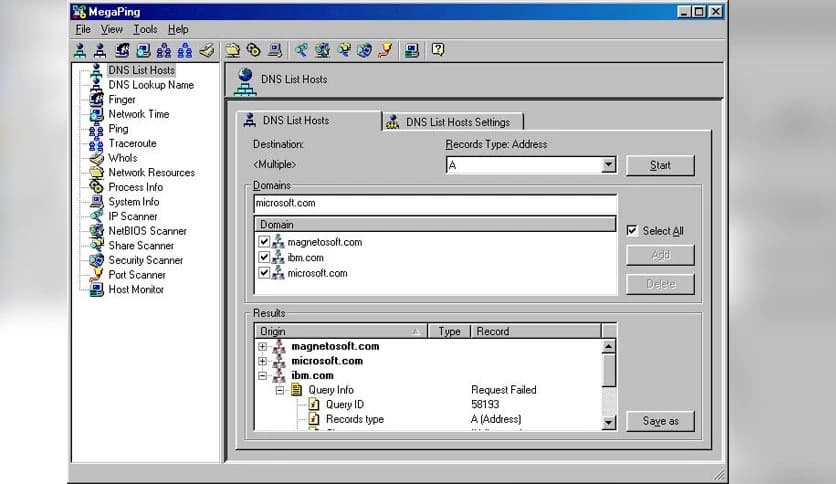The width and height of the screenshot is (836, 484).
Task: Click the help question mark toolbar icon
Action: (437, 50)
